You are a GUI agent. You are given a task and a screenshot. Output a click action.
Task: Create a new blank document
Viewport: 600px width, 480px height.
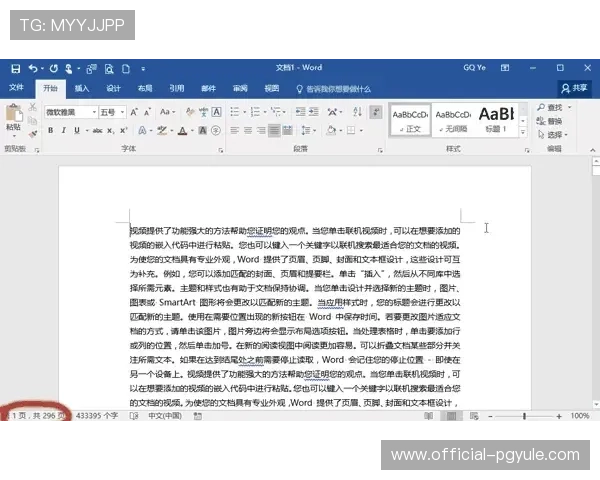tap(126, 69)
